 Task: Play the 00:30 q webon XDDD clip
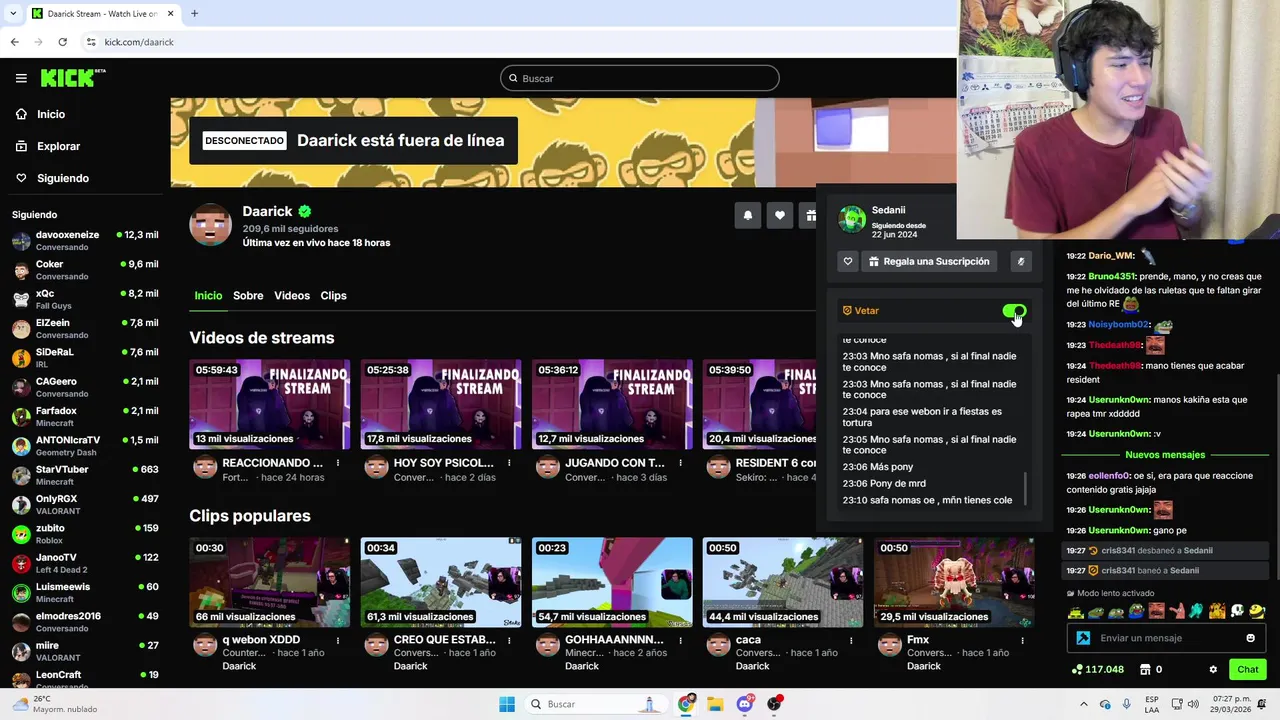point(270,582)
